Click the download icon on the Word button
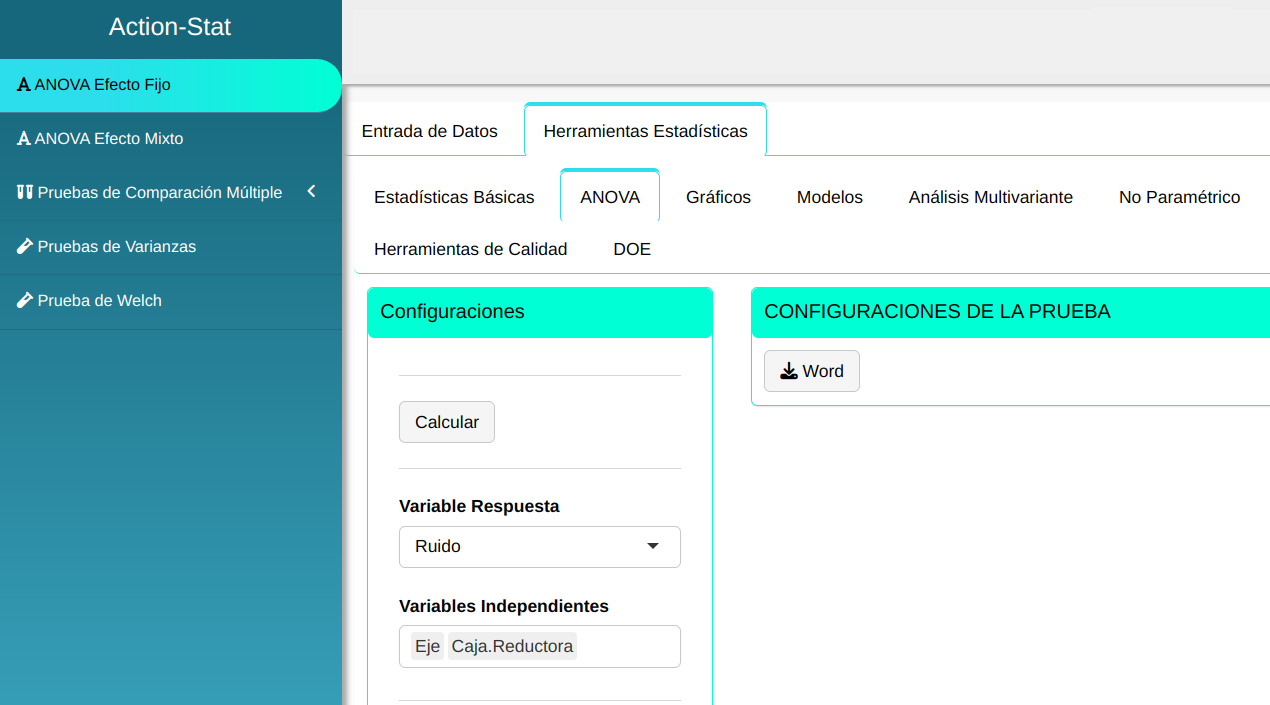The image size is (1270, 705). pos(789,371)
